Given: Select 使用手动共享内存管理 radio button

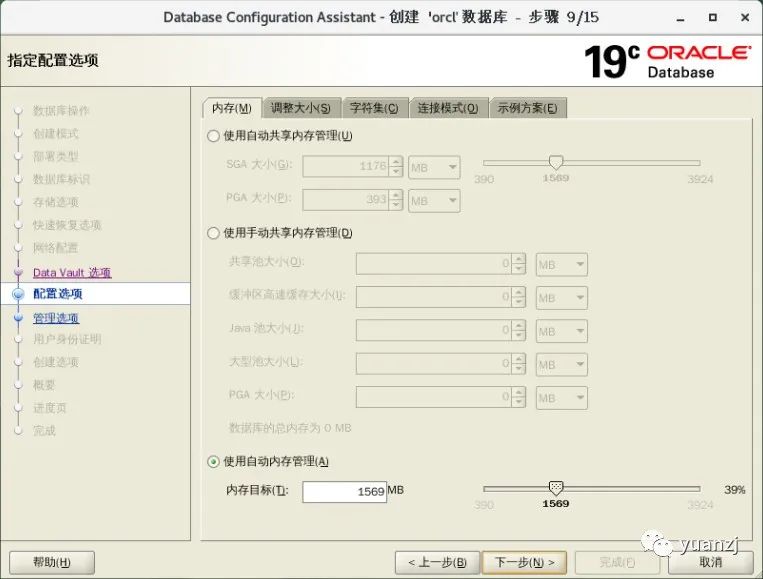Looking at the screenshot, I should (213, 233).
